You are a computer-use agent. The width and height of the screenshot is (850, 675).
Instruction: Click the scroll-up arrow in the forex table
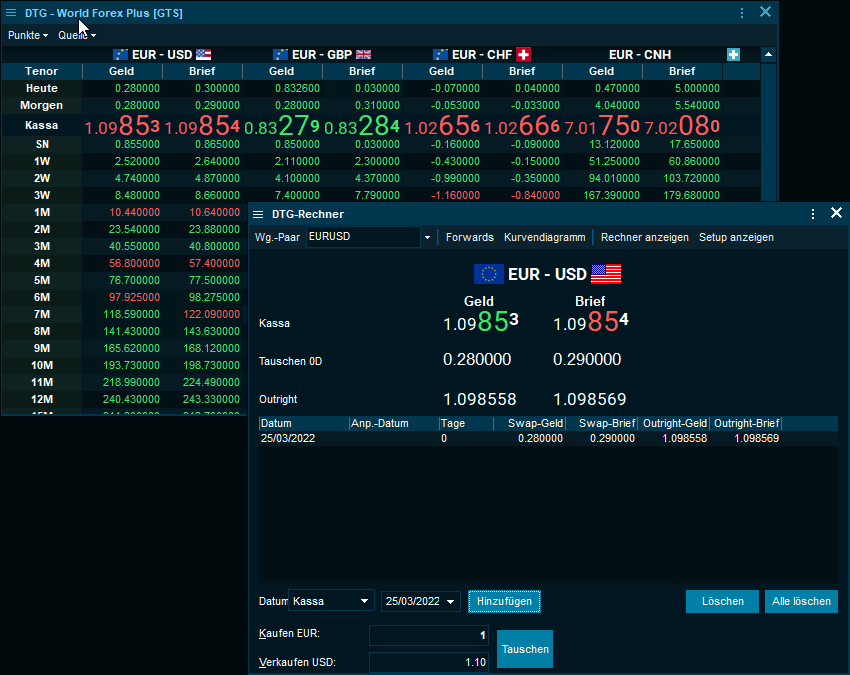(x=768, y=55)
